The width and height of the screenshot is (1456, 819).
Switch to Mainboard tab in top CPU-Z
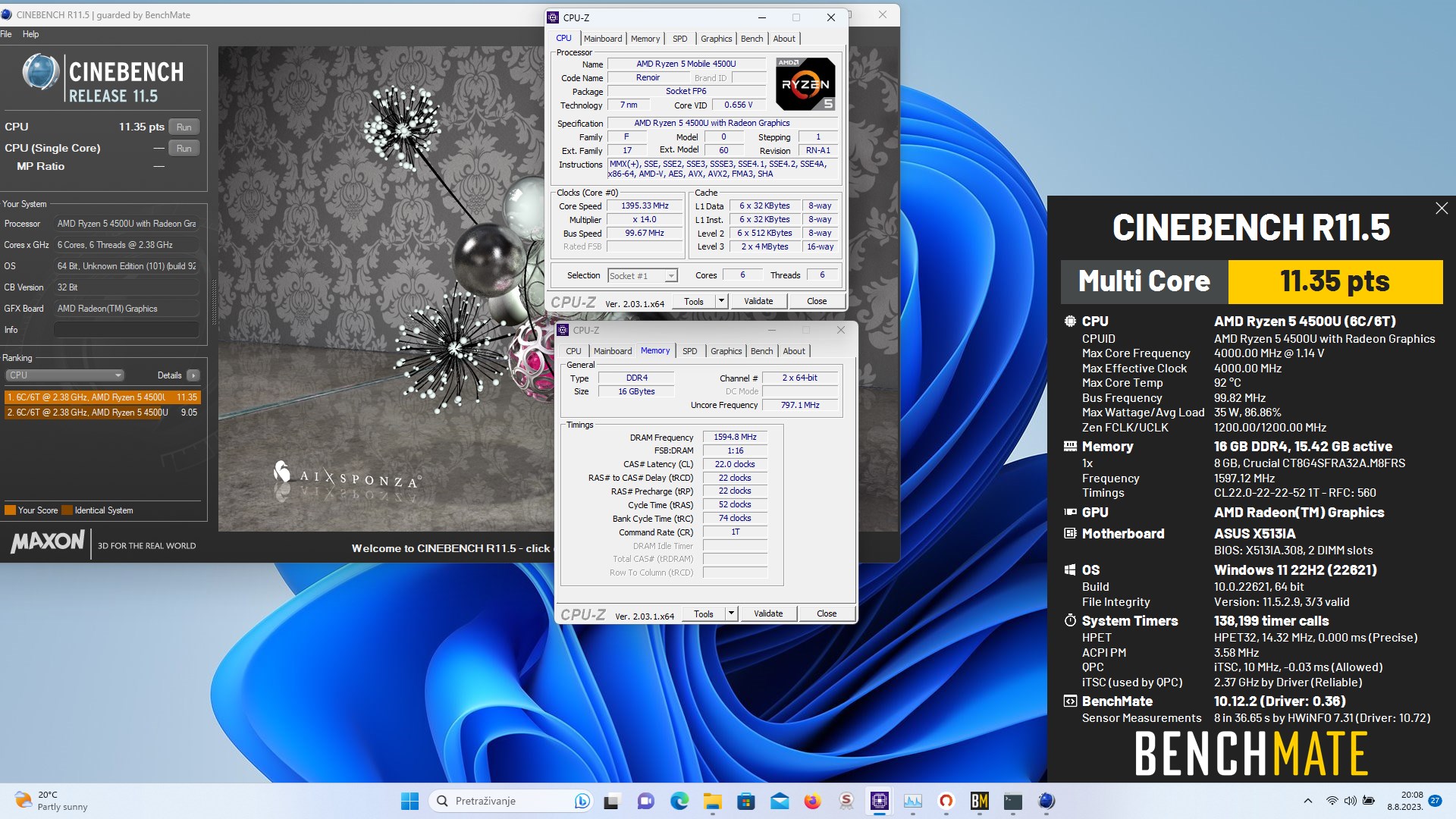[603, 39]
